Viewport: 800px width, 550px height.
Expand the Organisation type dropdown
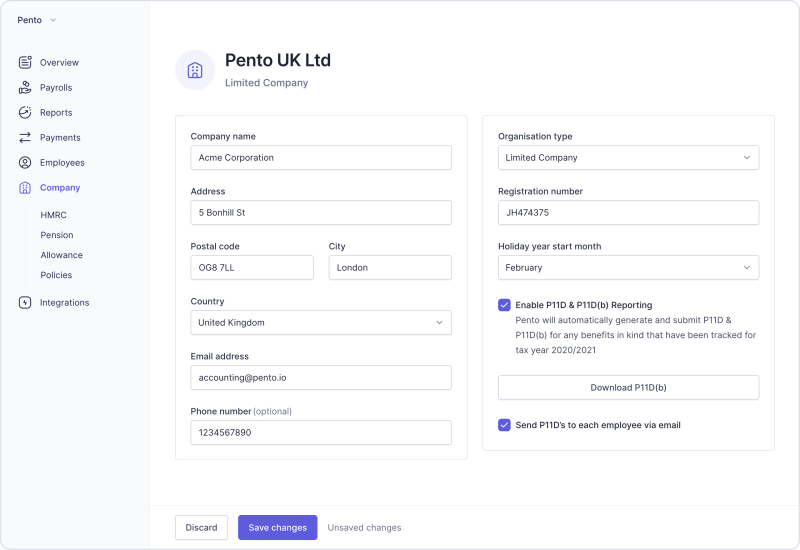628,157
